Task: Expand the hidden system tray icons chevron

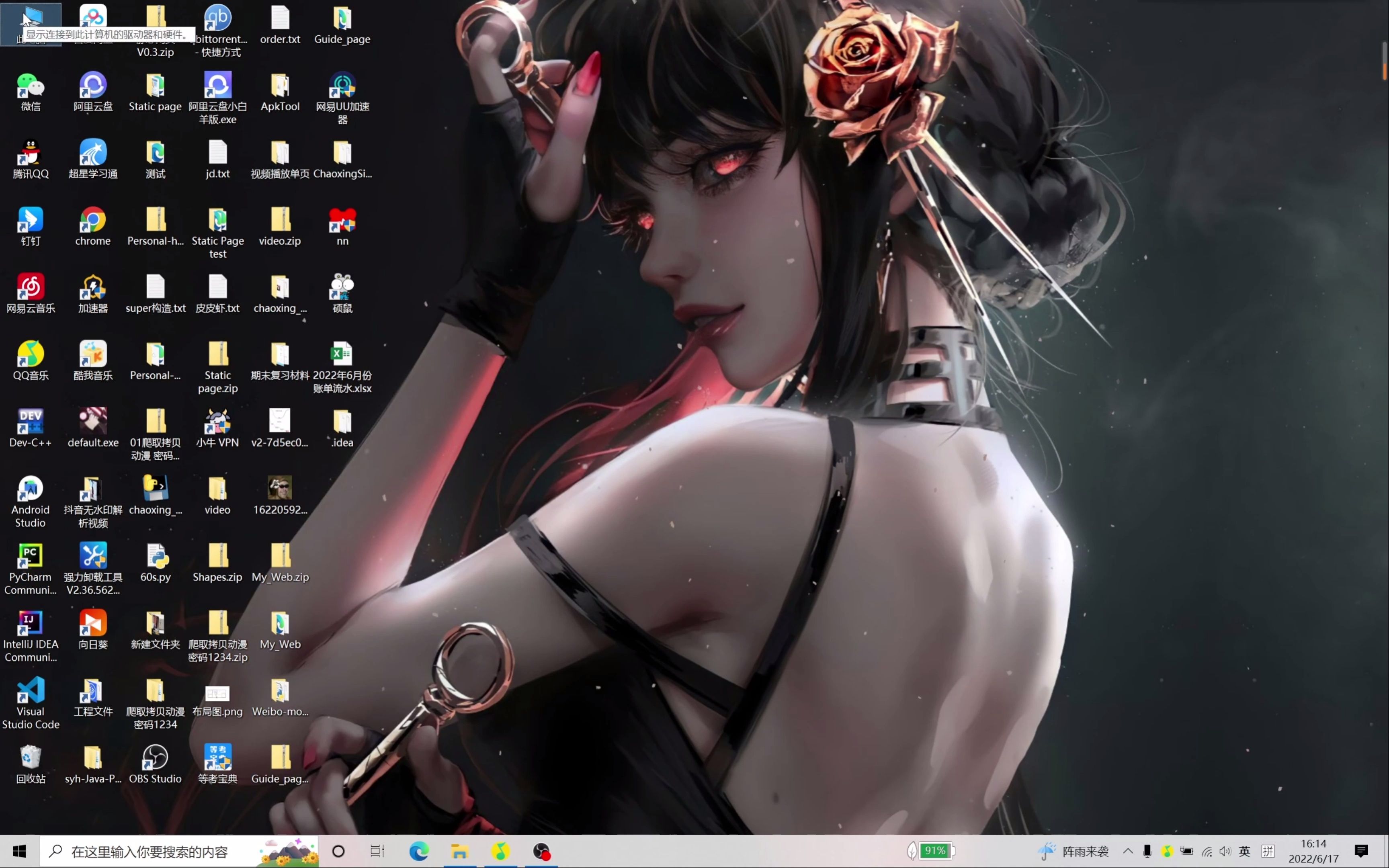Action: pyautogui.click(x=1127, y=852)
